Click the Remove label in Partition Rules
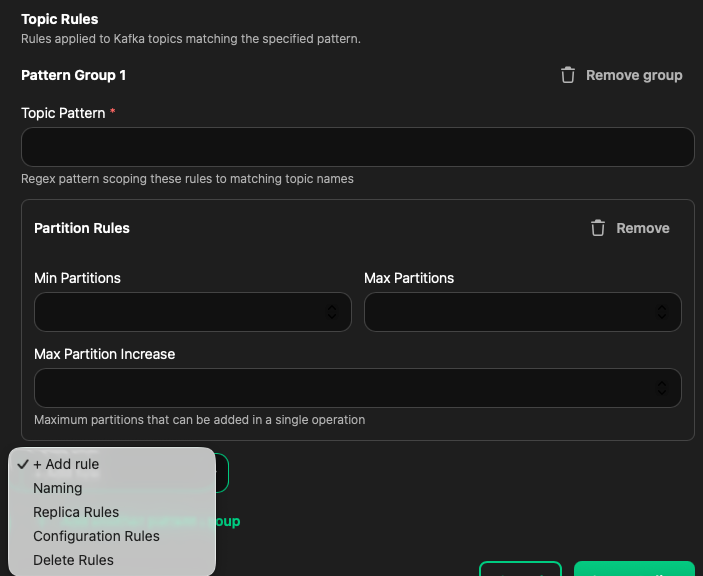Image resolution: width=703 pixels, height=576 pixels. point(642,228)
